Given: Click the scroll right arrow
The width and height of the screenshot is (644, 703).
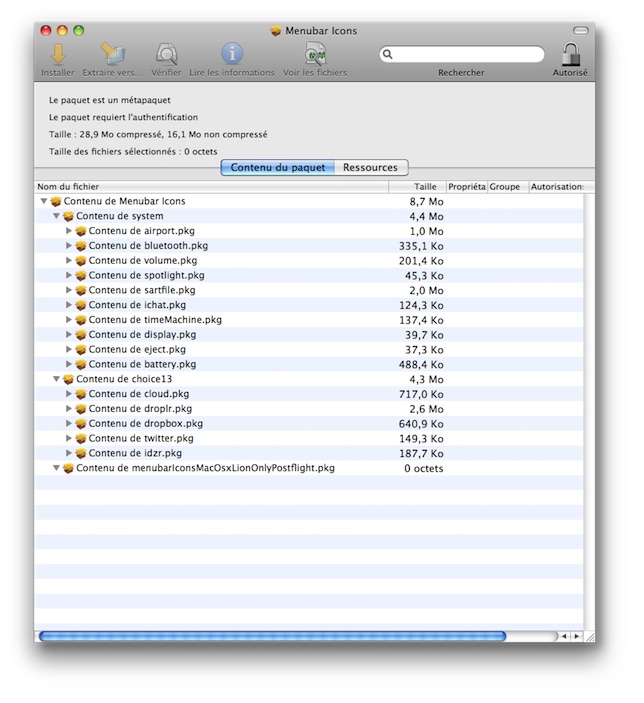Looking at the screenshot, I should click(577, 636).
